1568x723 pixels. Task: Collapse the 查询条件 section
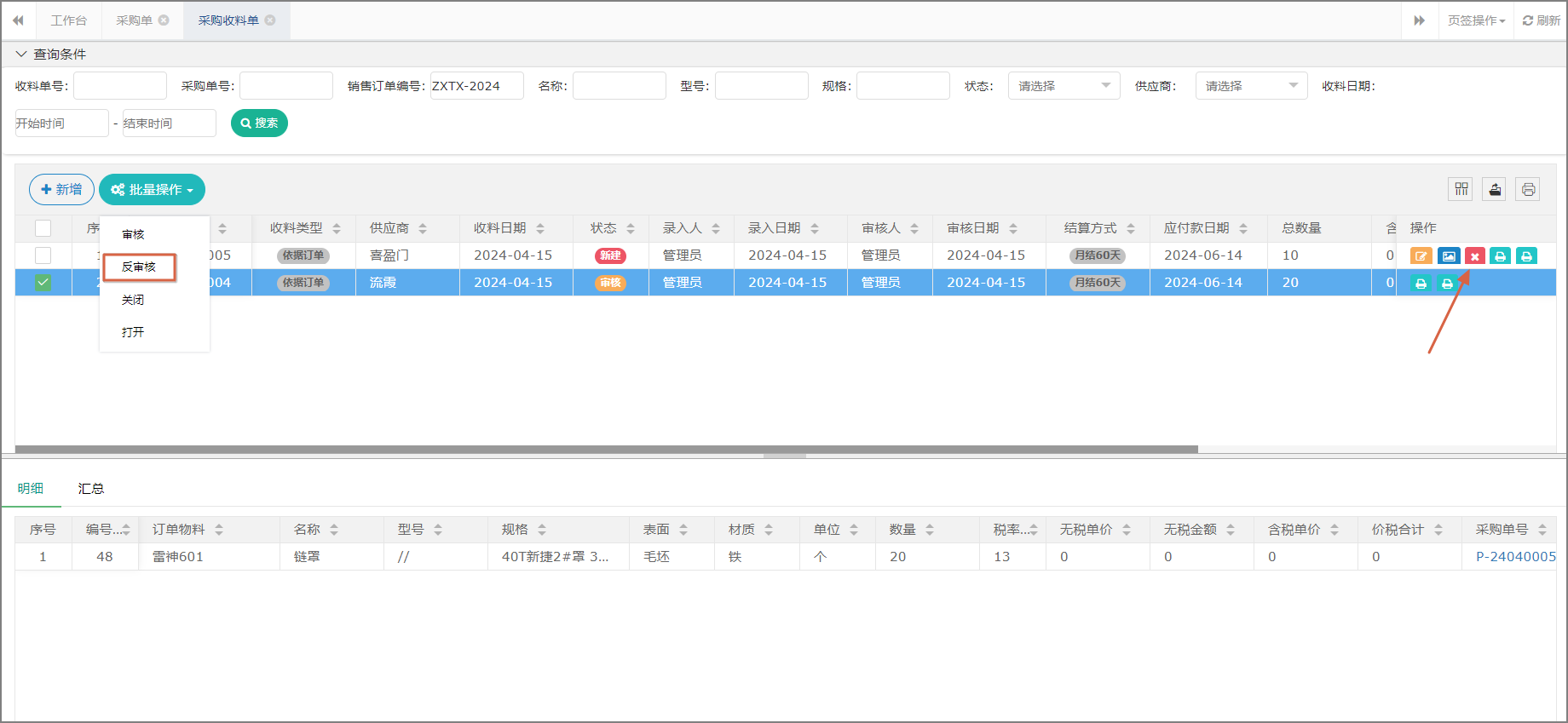[21, 55]
